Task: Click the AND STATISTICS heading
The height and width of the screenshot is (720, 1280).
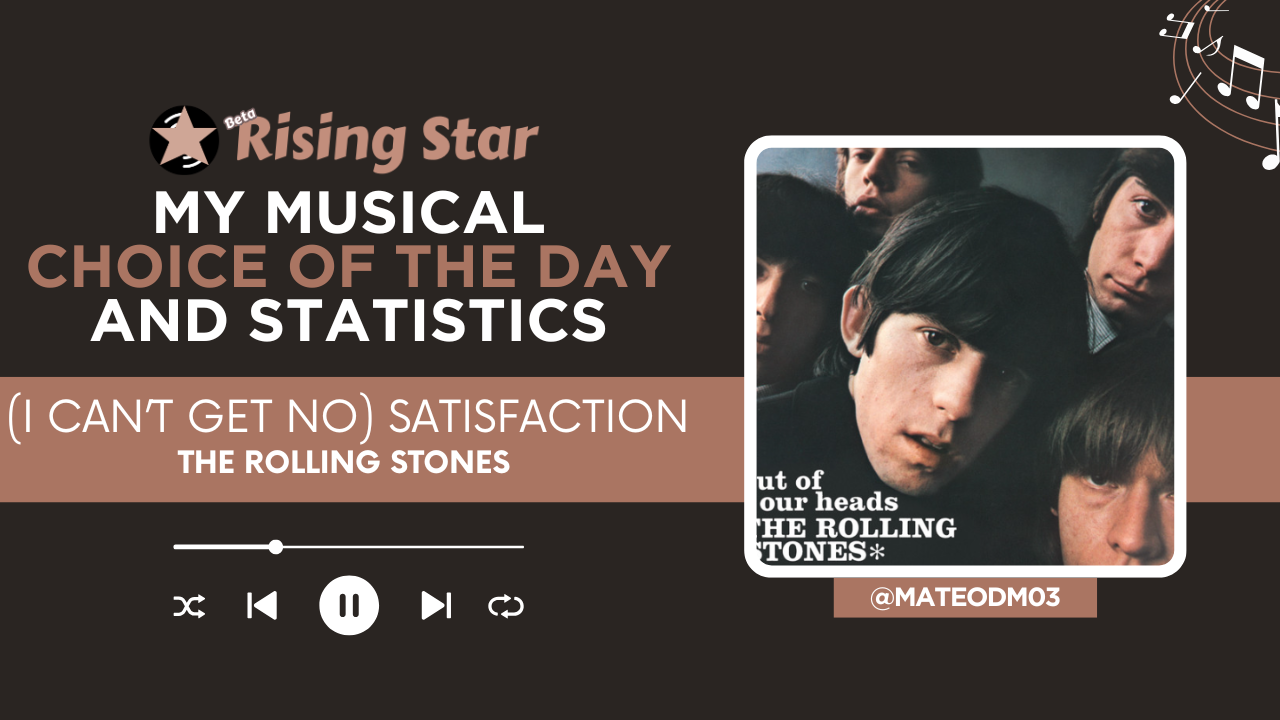Action: pyautogui.click(x=349, y=321)
